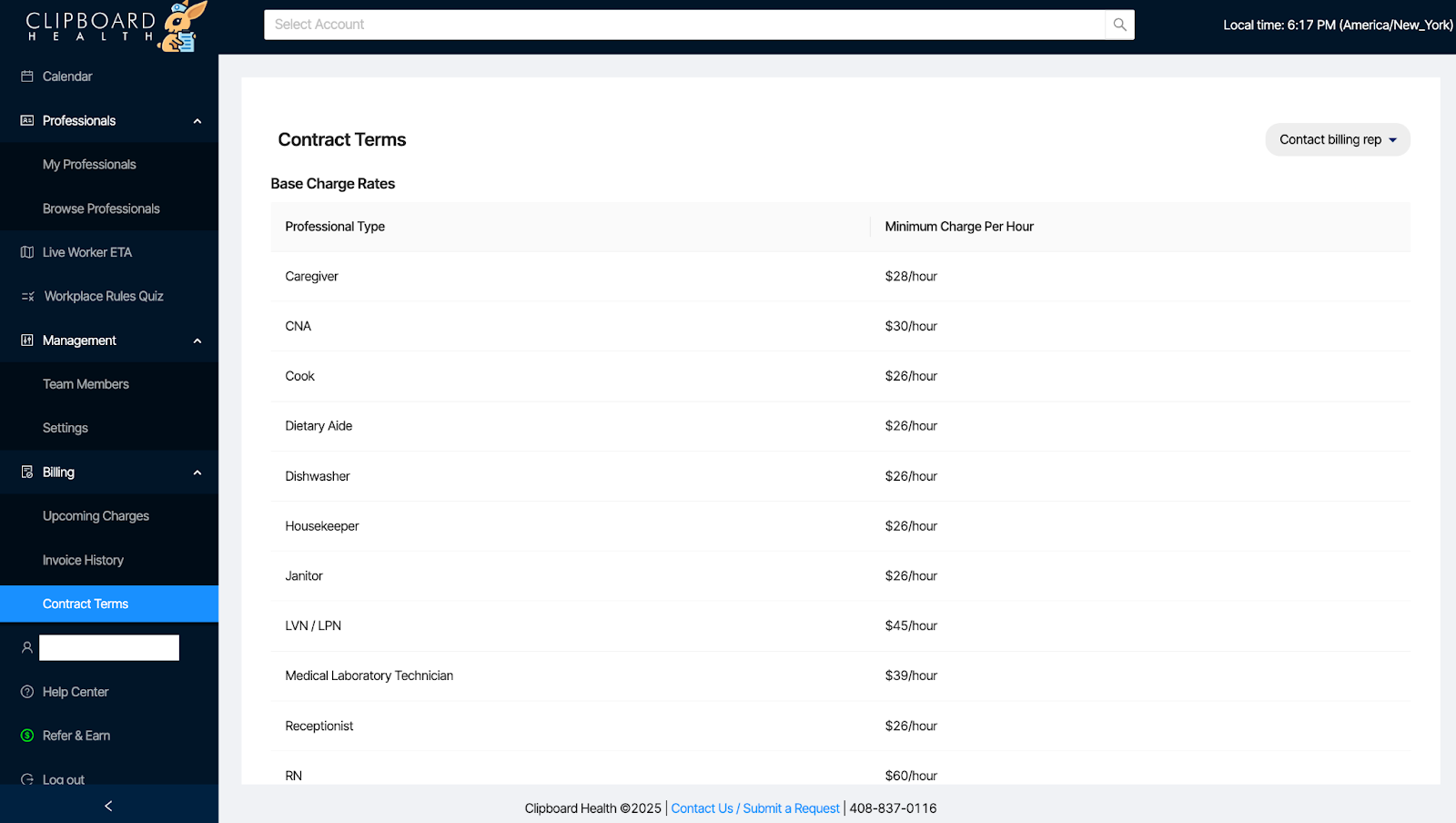The width and height of the screenshot is (1456, 823).
Task: Select the Housekeeper row name
Action: tap(321, 526)
